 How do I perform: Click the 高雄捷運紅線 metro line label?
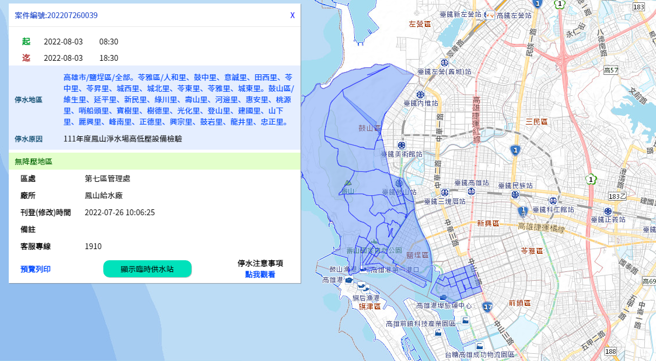click(476, 120)
